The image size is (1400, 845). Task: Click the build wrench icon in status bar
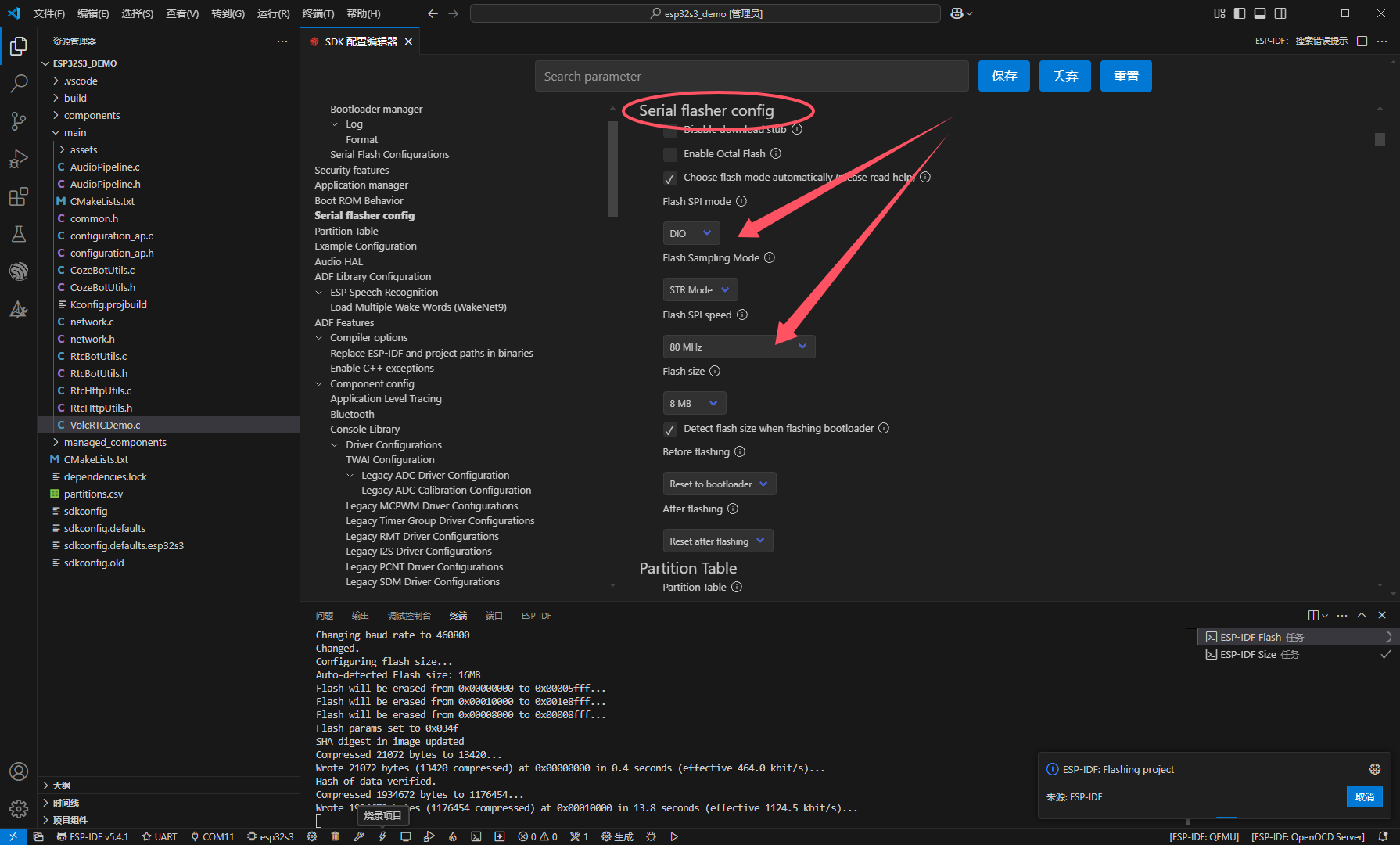click(359, 836)
